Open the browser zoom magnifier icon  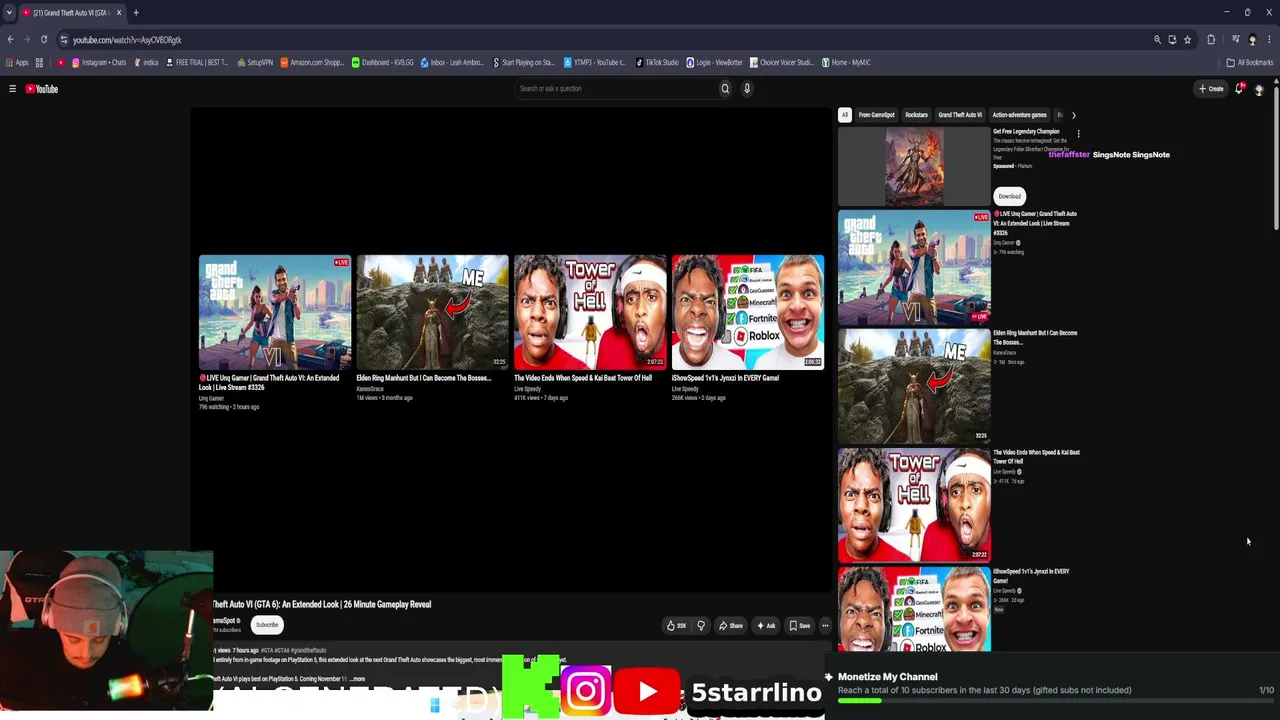click(x=1157, y=40)
